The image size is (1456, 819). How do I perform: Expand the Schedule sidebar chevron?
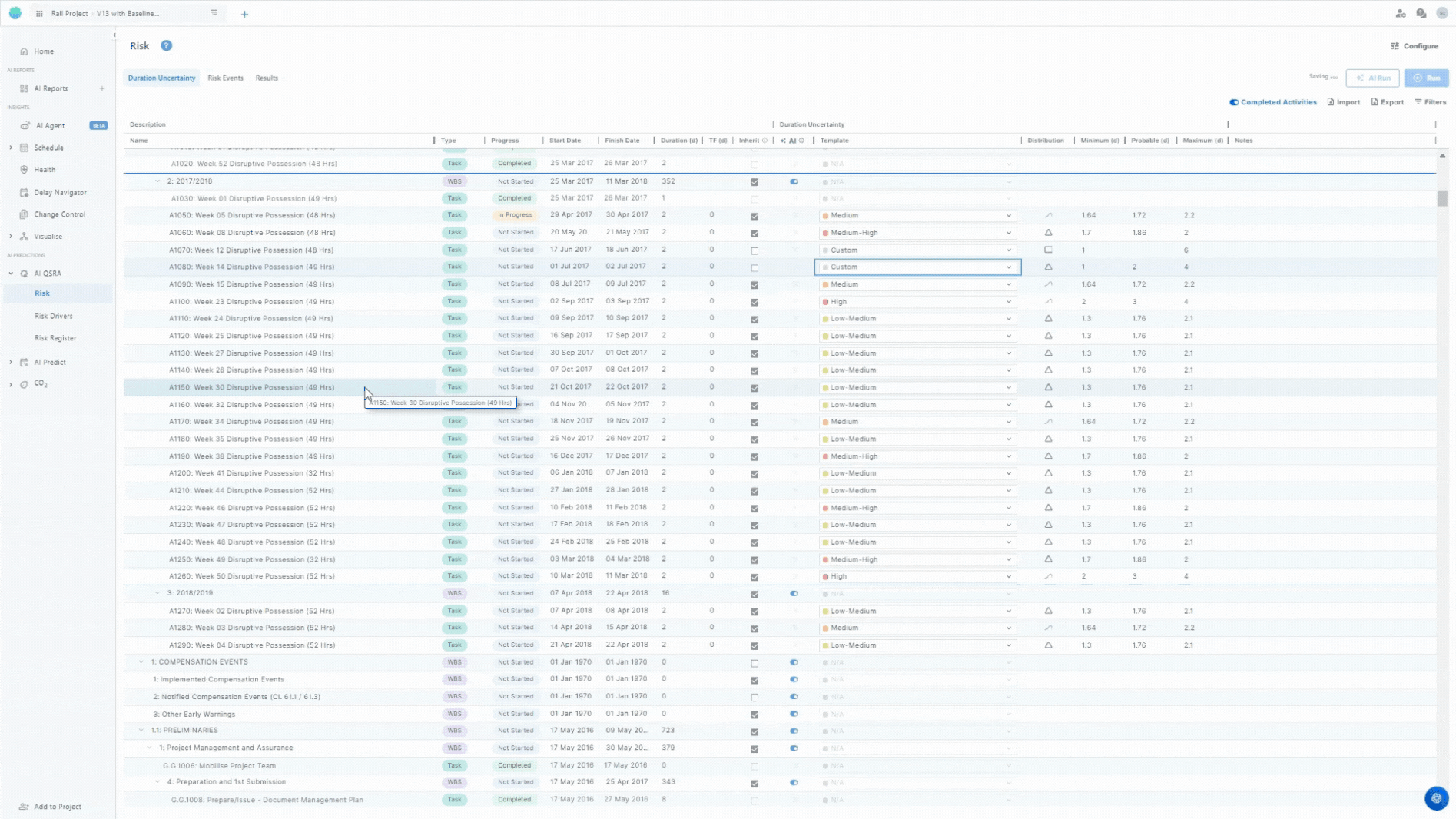[x=11, y=148]
